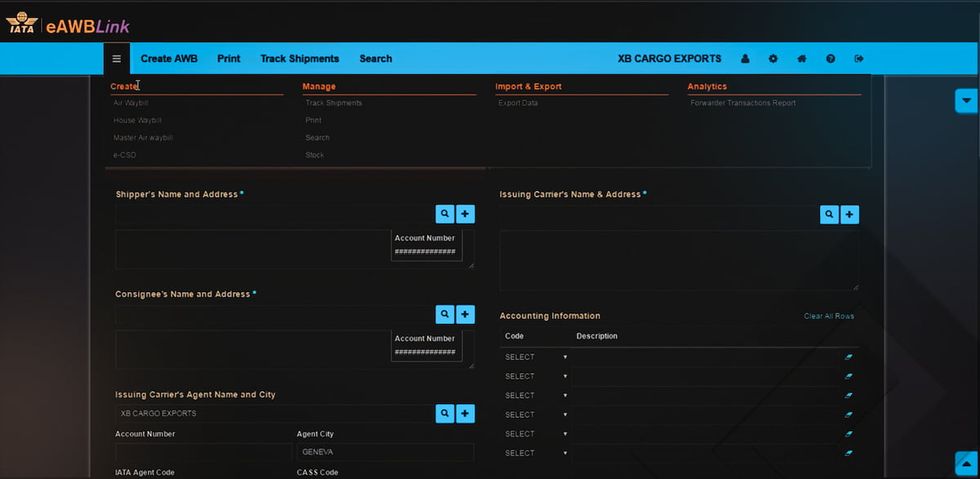Click shipper's name search input field
The width and height of the screenshot is (980, 479).
(274, 214)
